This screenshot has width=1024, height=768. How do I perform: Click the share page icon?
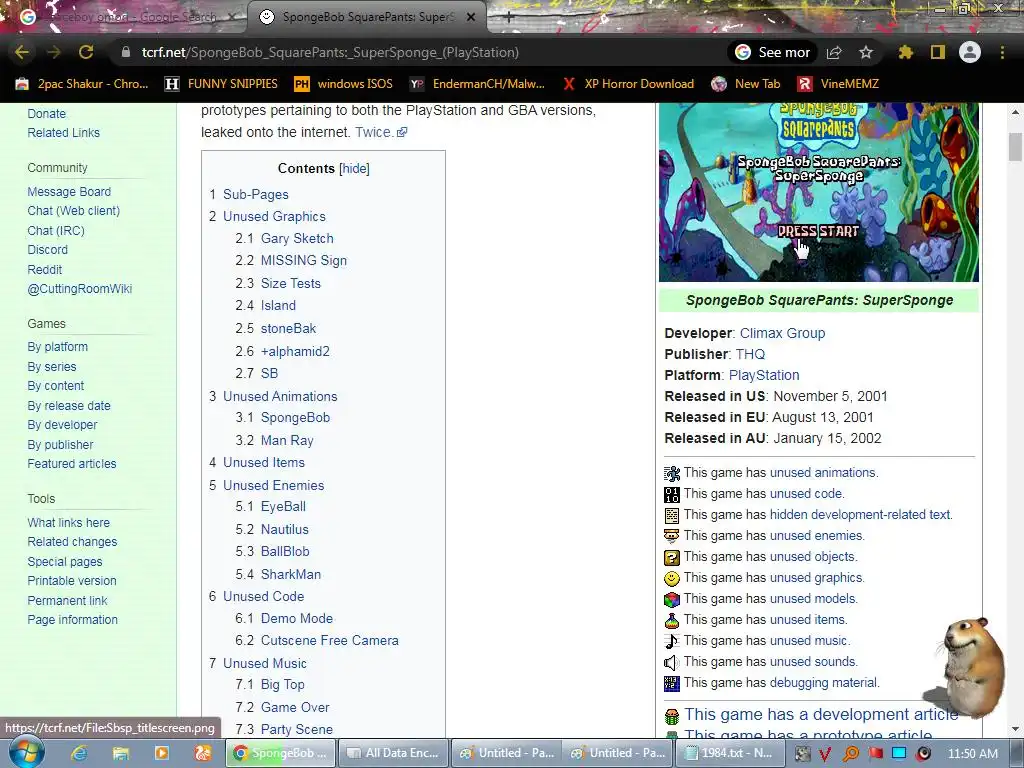coord(834,52)
